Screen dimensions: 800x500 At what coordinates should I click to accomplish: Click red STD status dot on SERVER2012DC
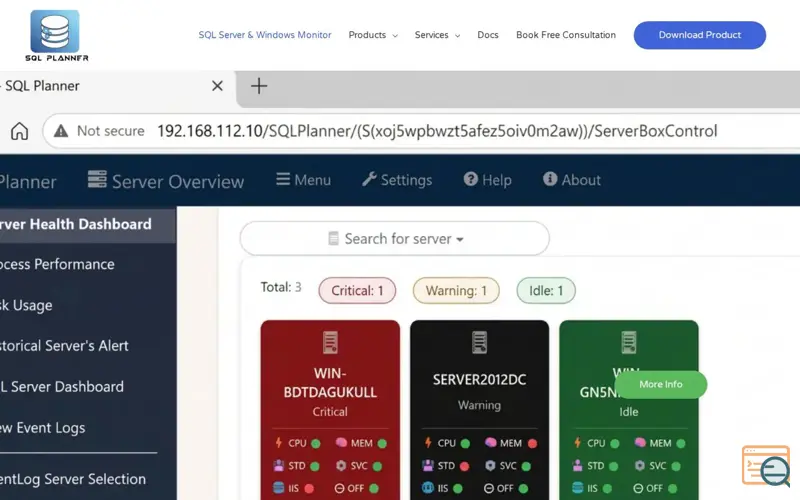click(x=464, y=466)
